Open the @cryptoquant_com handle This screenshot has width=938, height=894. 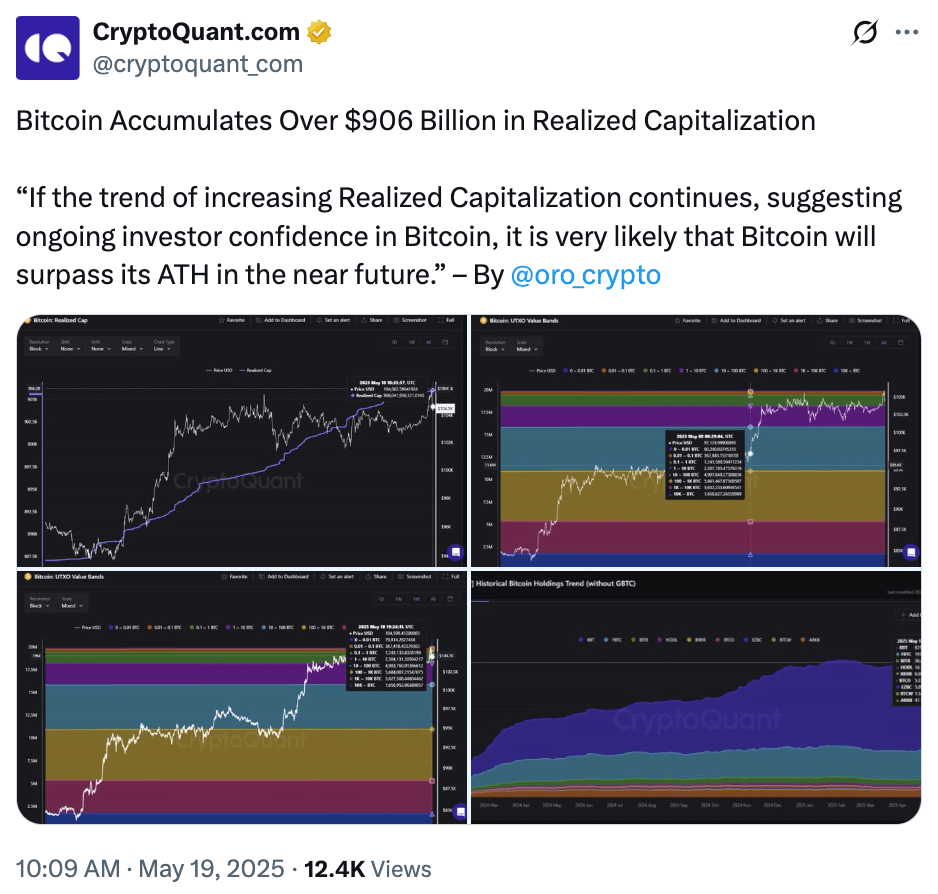click(197, 64)
